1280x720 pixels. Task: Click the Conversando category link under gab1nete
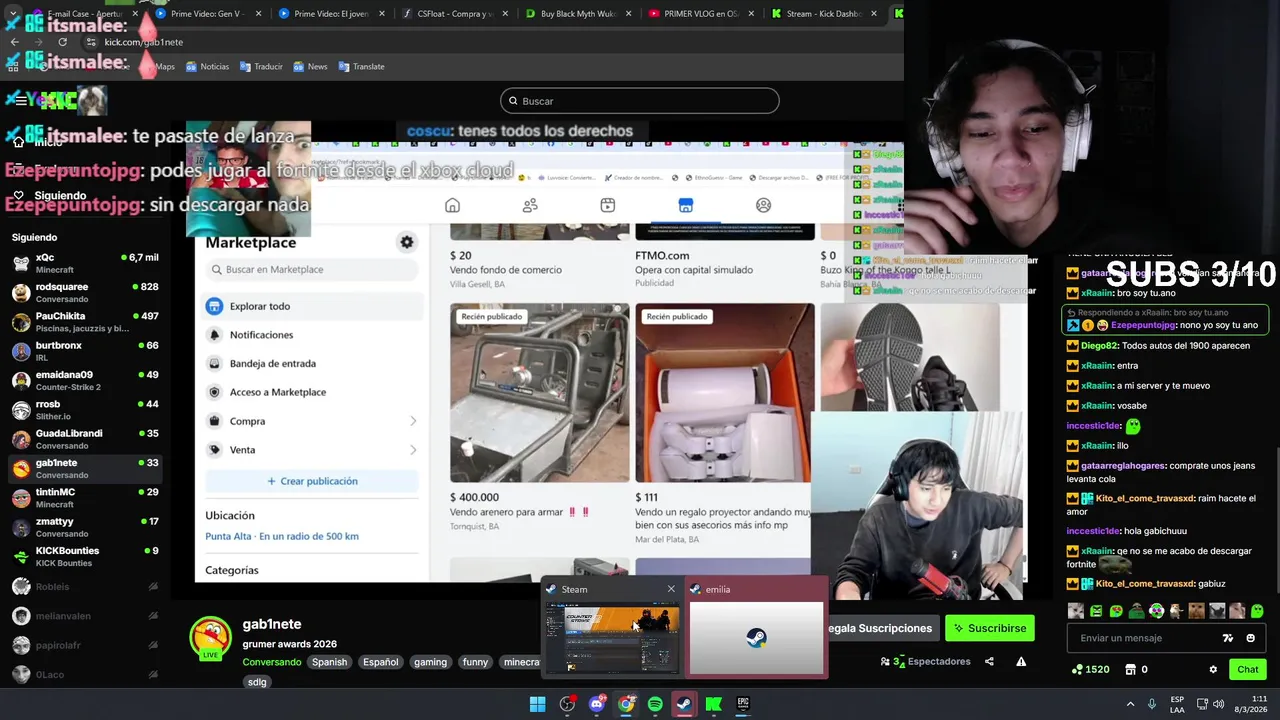(272, 662)
